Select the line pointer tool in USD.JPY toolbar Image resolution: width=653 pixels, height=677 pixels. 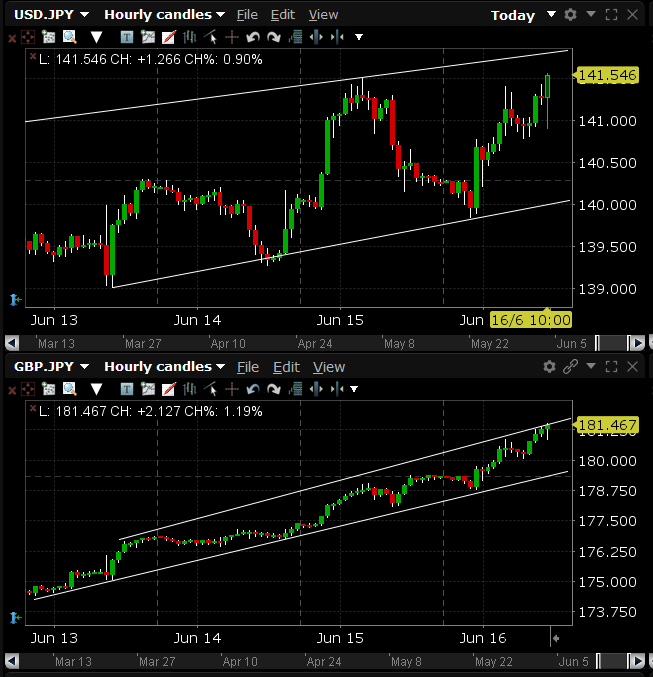click(210, 38)
